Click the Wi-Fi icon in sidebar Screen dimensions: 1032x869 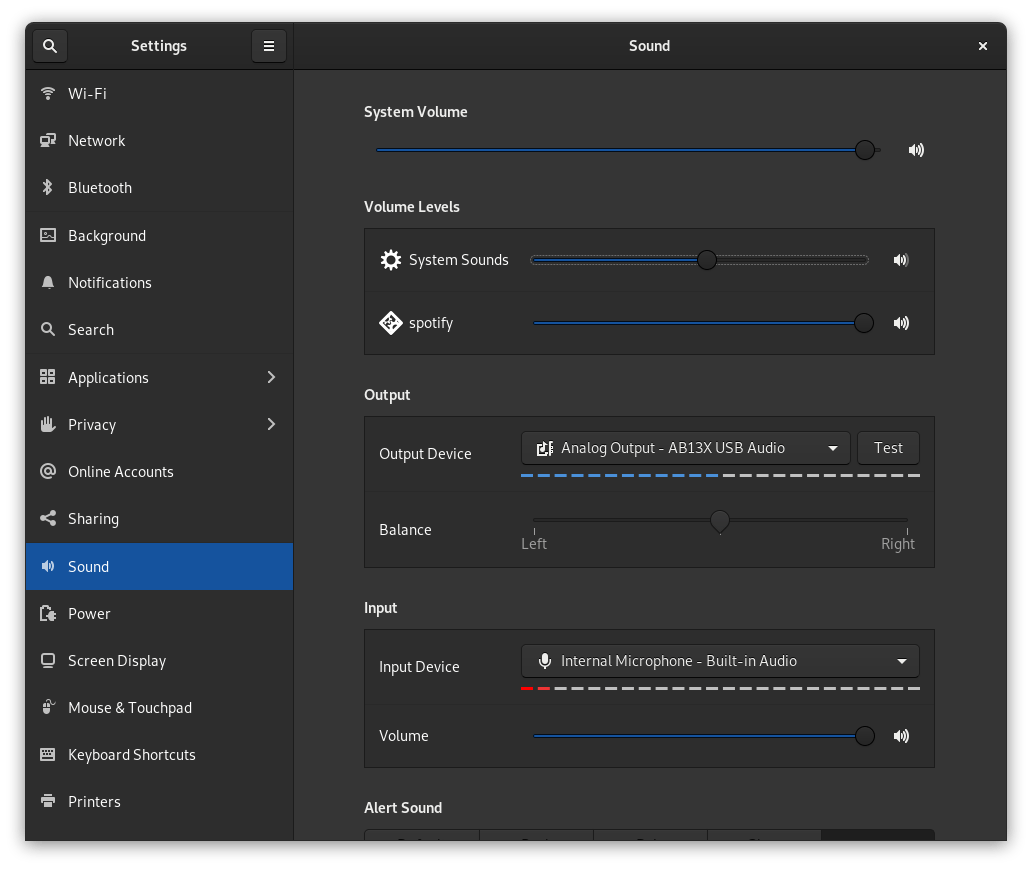point(47,94)
